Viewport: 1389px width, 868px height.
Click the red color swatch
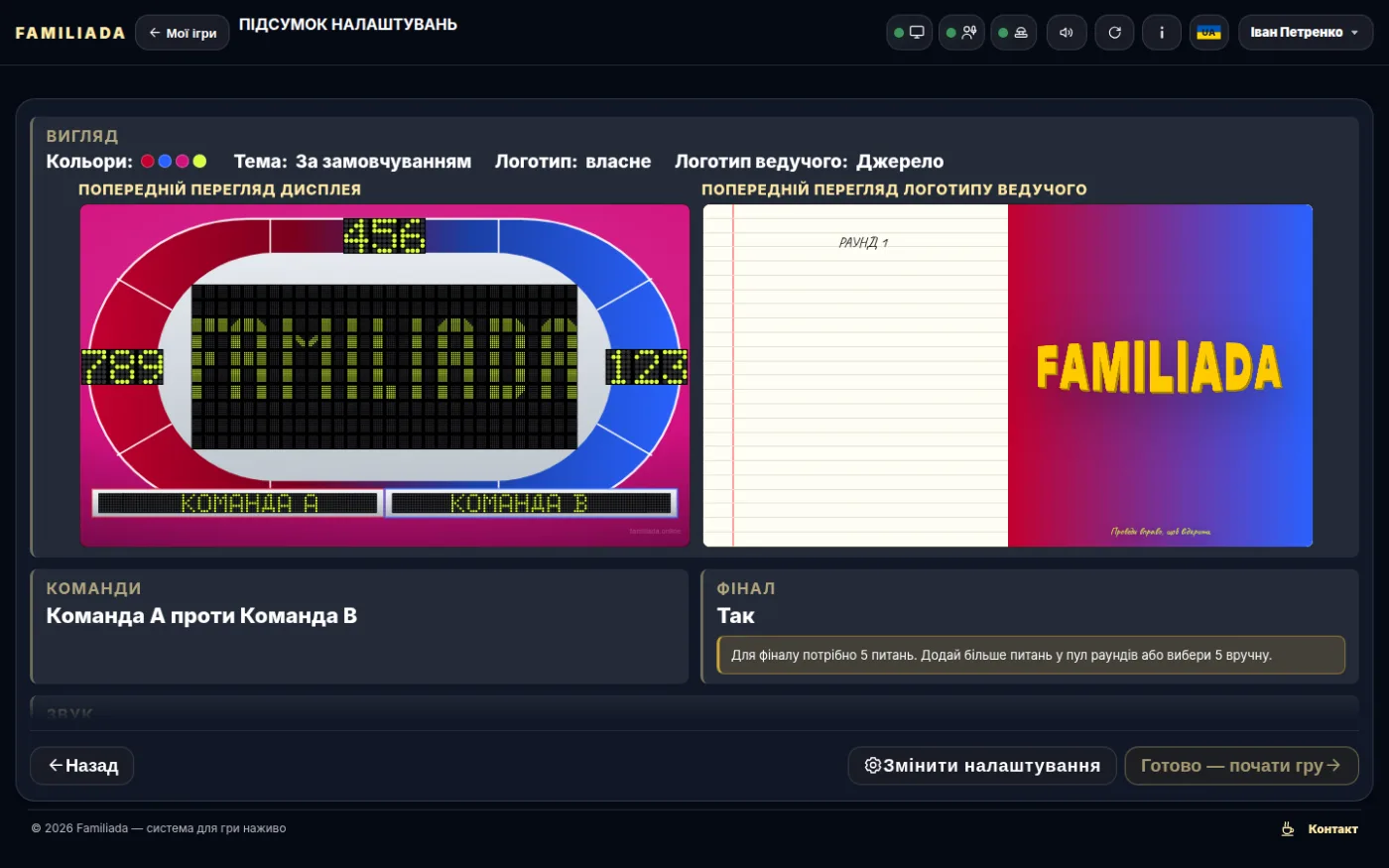tap(148, 162)
